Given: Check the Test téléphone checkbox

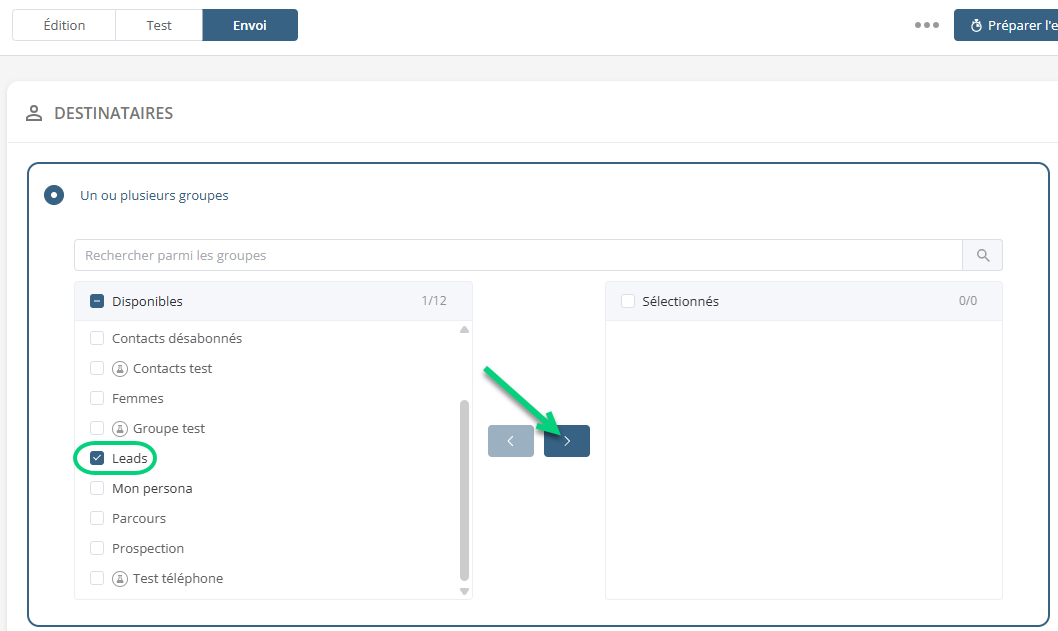Looking at the screenshot, I should (97, 578).
